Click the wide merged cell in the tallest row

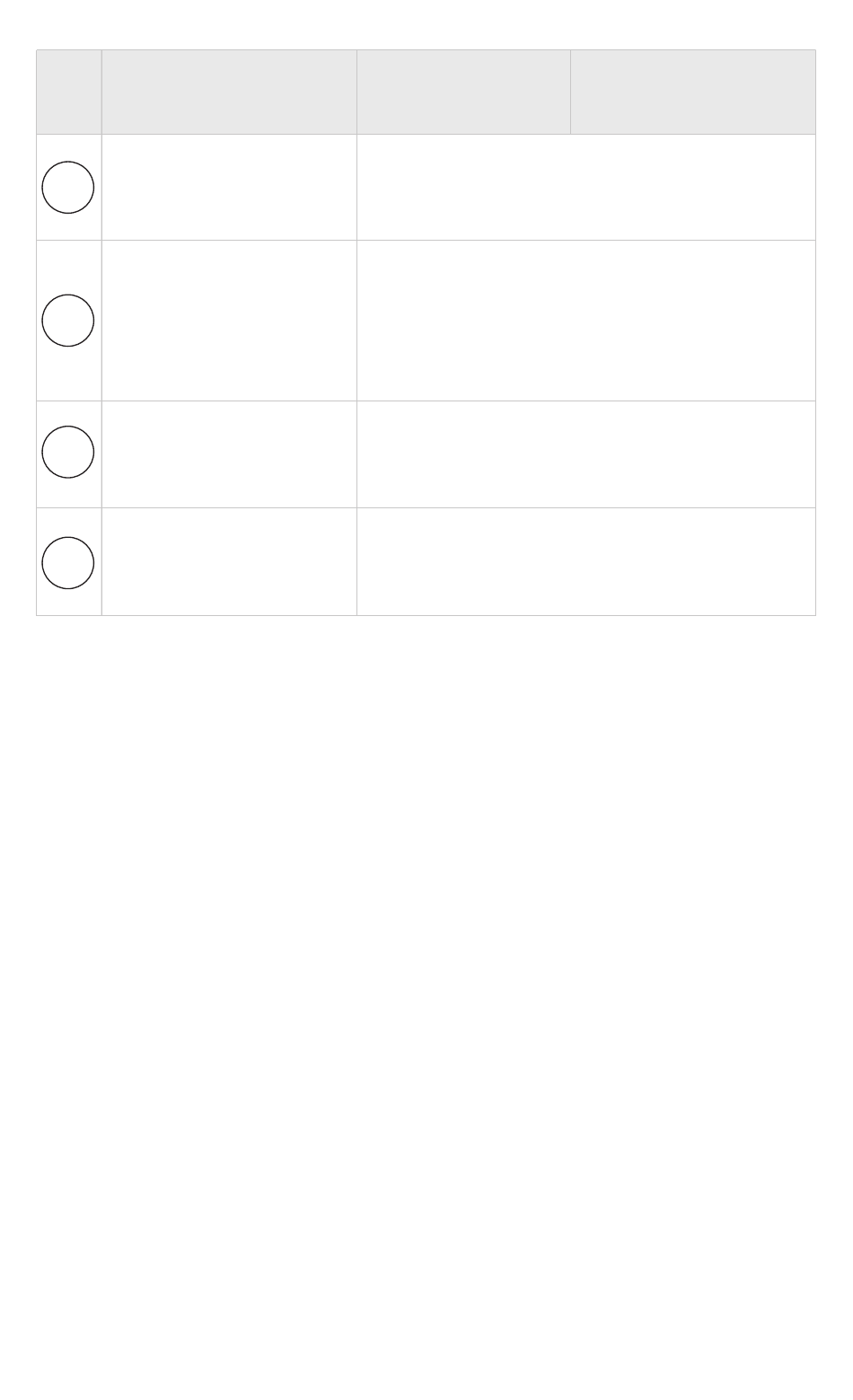point(586,321)
